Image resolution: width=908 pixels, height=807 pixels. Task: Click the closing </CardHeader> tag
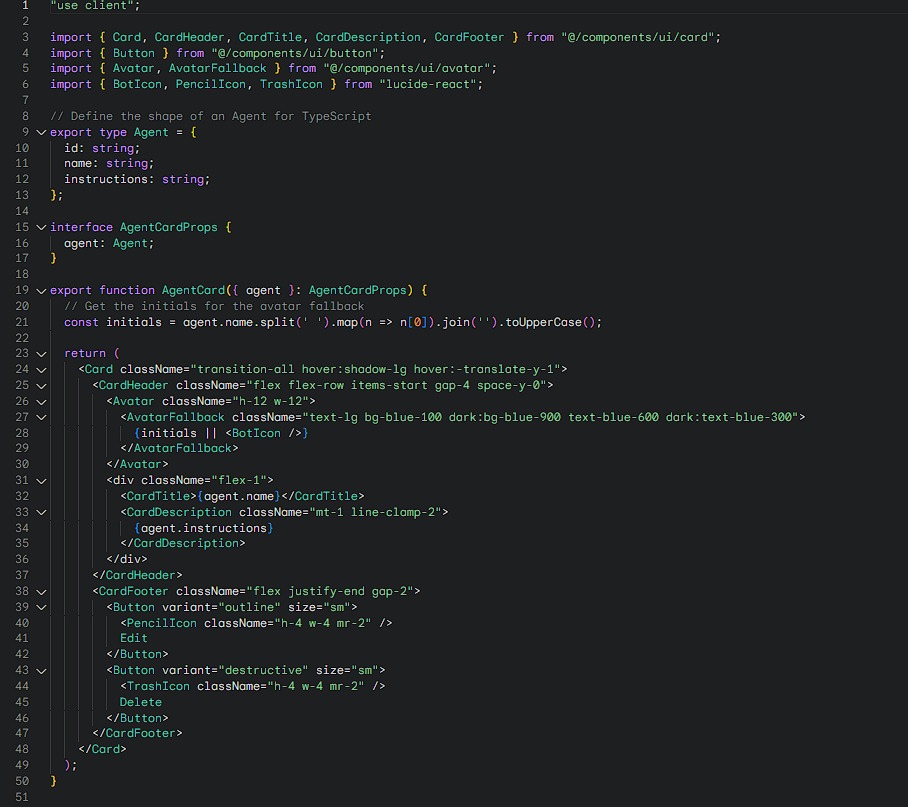click(137, 575)
